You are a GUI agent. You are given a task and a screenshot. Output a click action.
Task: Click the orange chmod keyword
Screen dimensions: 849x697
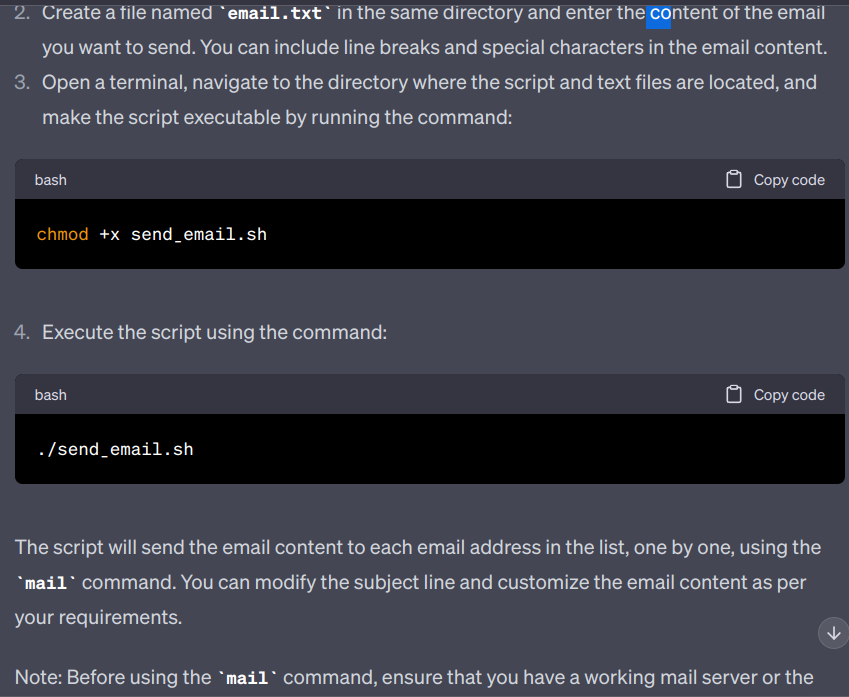click(x=63, y=234)
